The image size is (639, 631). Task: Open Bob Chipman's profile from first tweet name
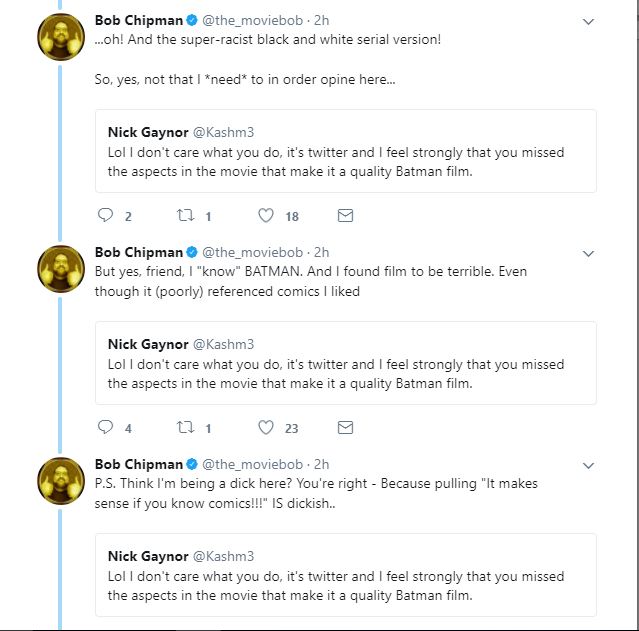[139, 20]
